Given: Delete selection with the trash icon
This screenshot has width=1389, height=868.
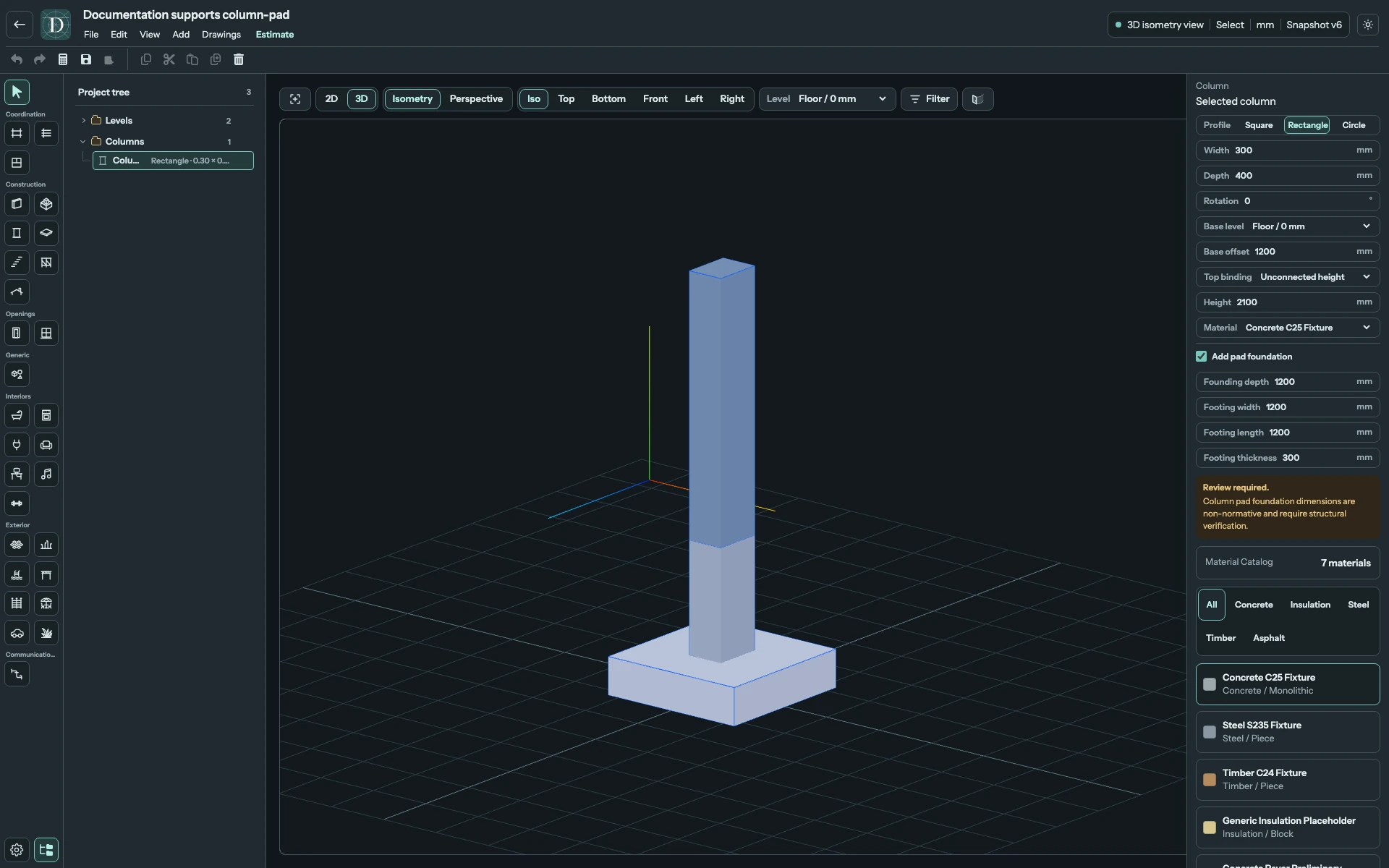Looking at the screenshot, I should [x=239, y=59].
